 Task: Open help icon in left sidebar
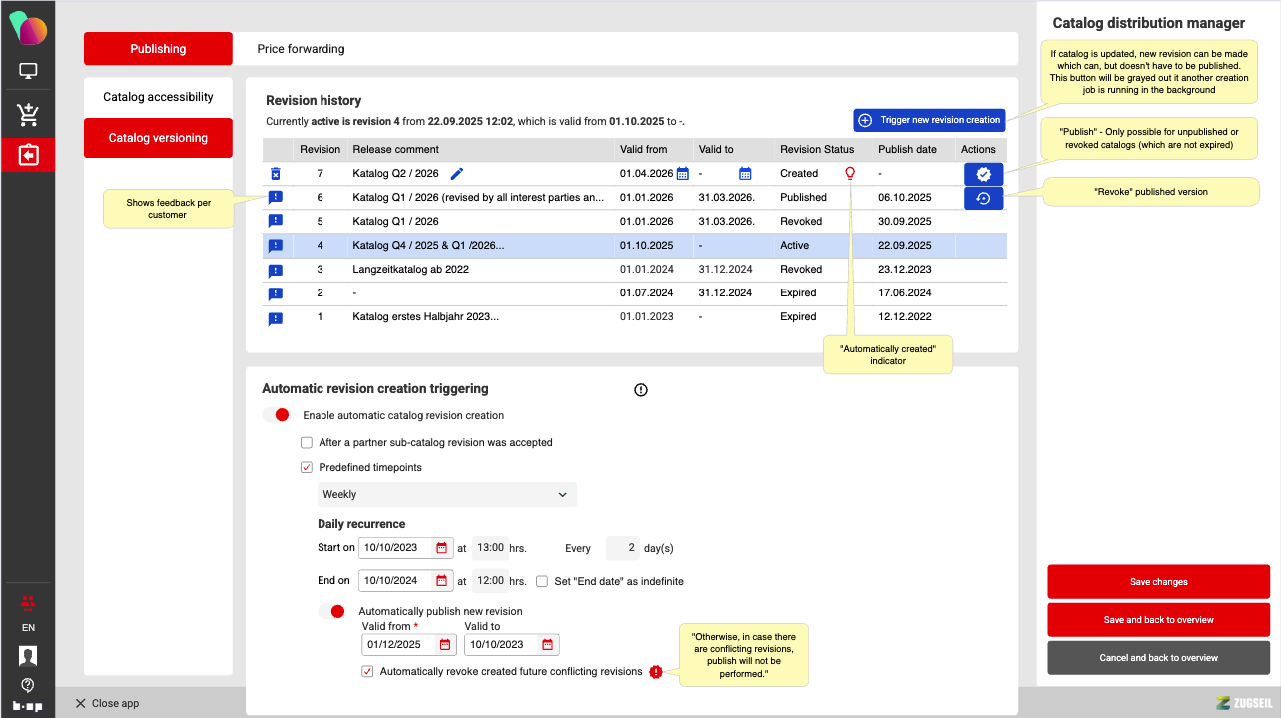point(28,685)
